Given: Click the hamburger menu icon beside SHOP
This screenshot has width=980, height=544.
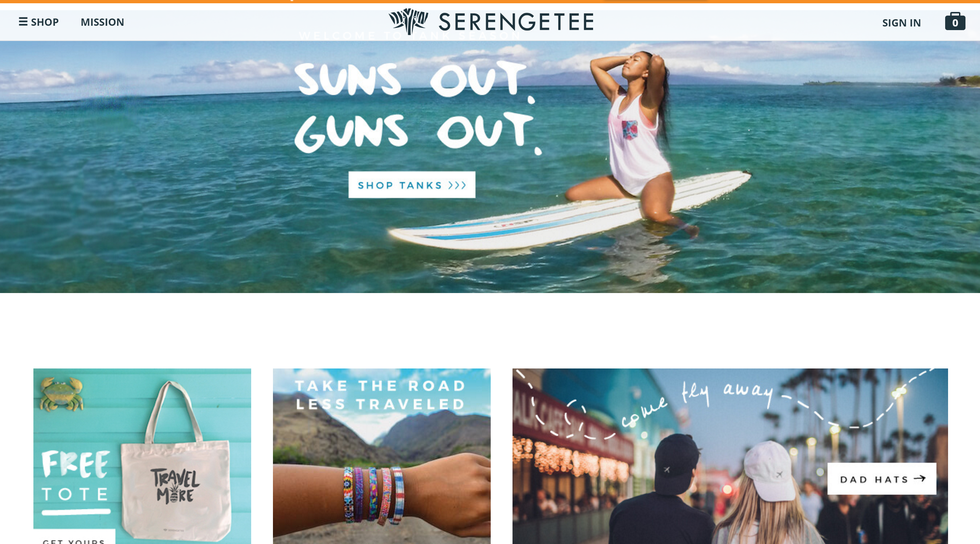Looking at the screenshot, I should pyautogui.click(x=23, y=22).
